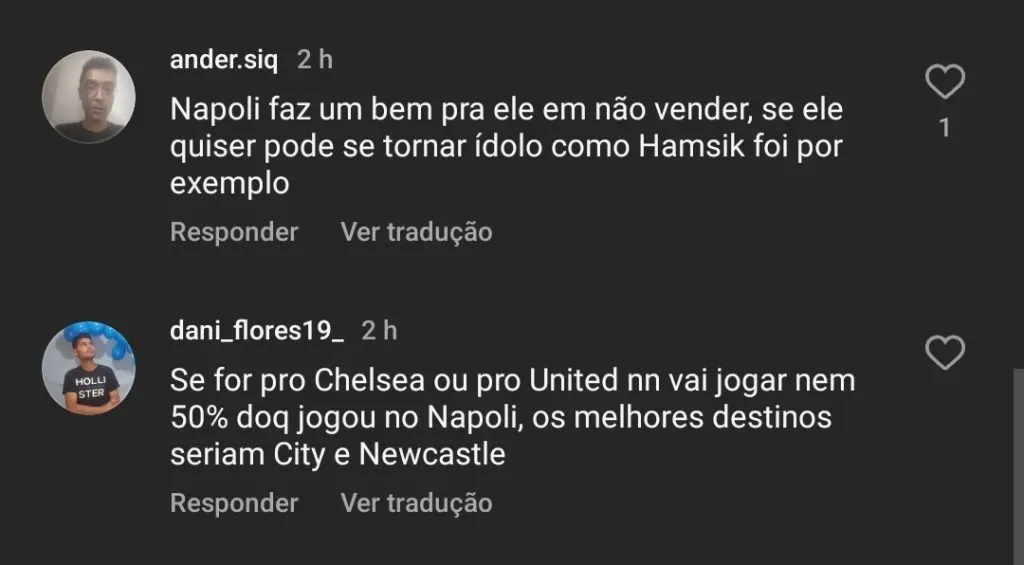Click the 2 h timestamp beside dani_flores19_
This screenshot has height=565, width=1024.
379,330
